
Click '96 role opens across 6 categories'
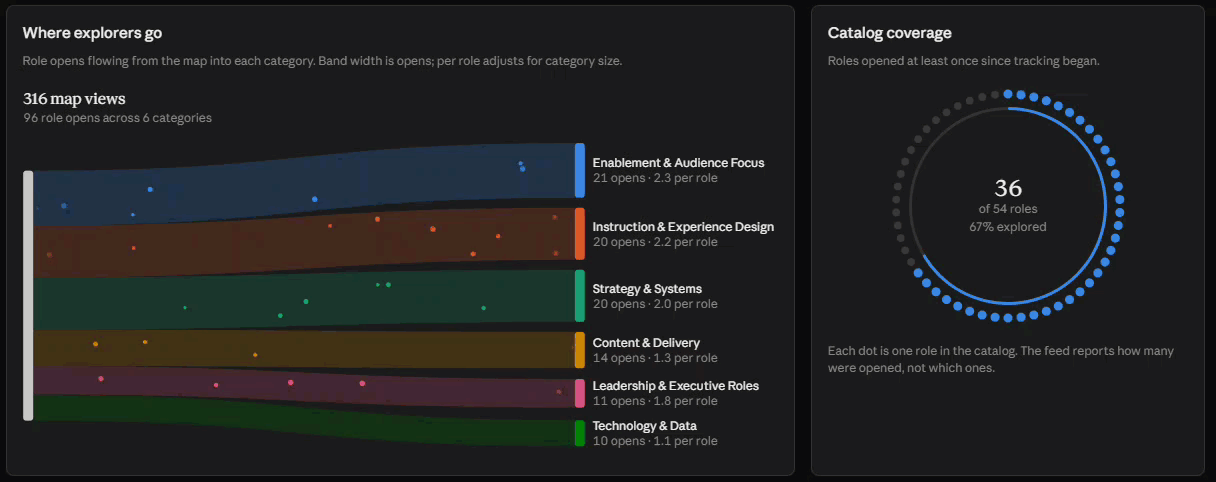point(117,118)
